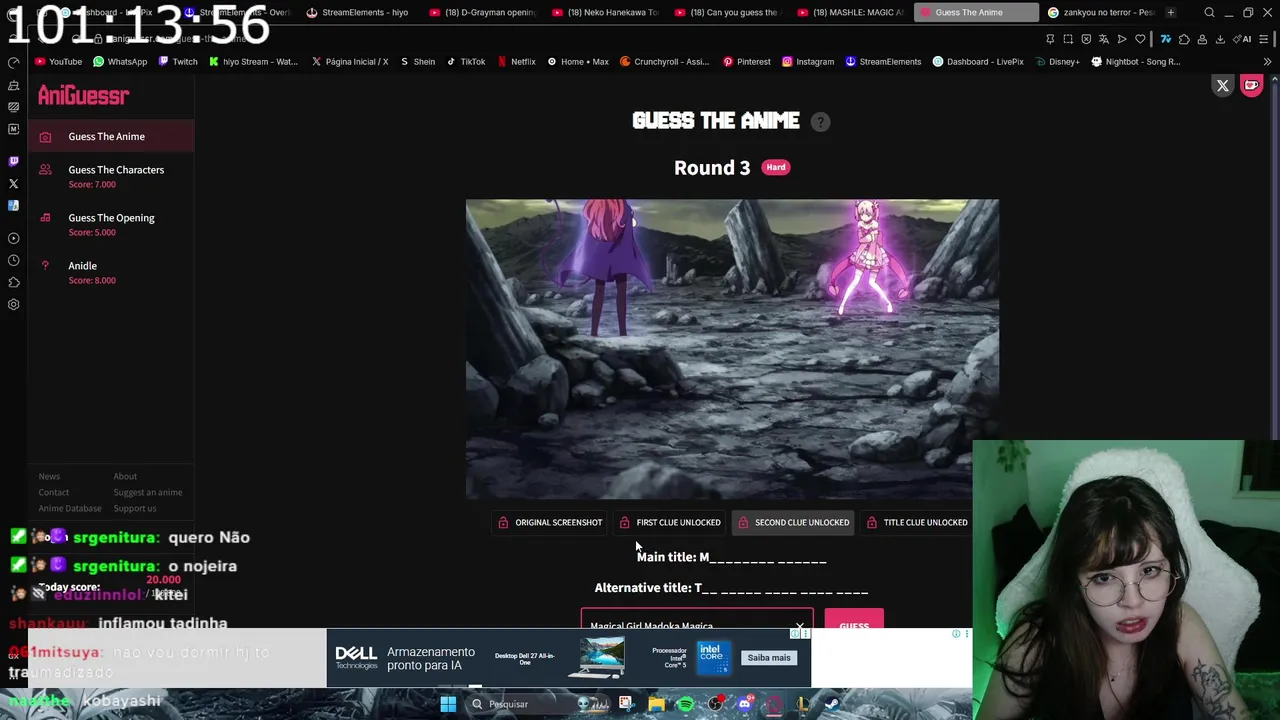The image size is (1280, 720).
Task: Switch to Can you guess the tab
Action: pyautogui.click(x=730, y=12)
